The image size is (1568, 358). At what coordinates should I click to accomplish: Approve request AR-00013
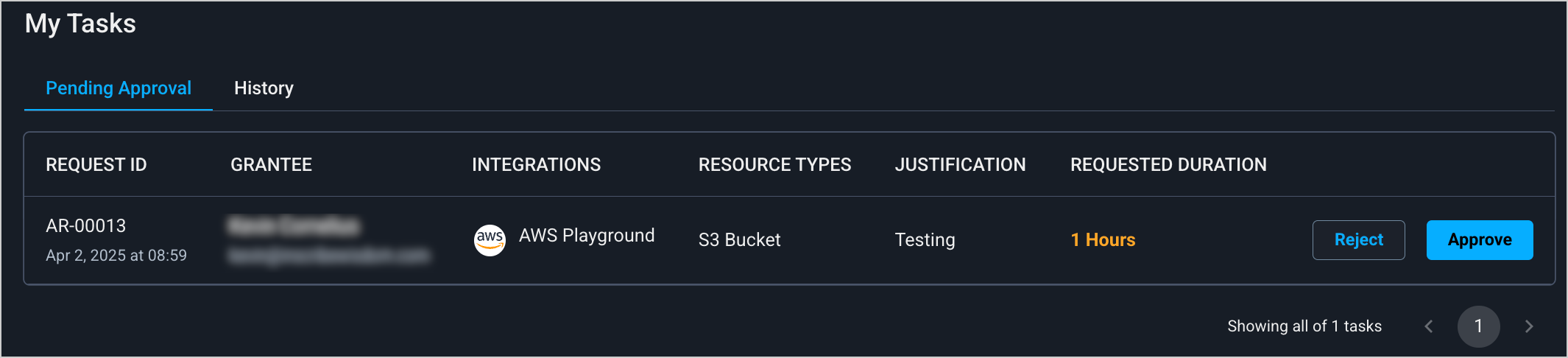tap(1479, 240)
